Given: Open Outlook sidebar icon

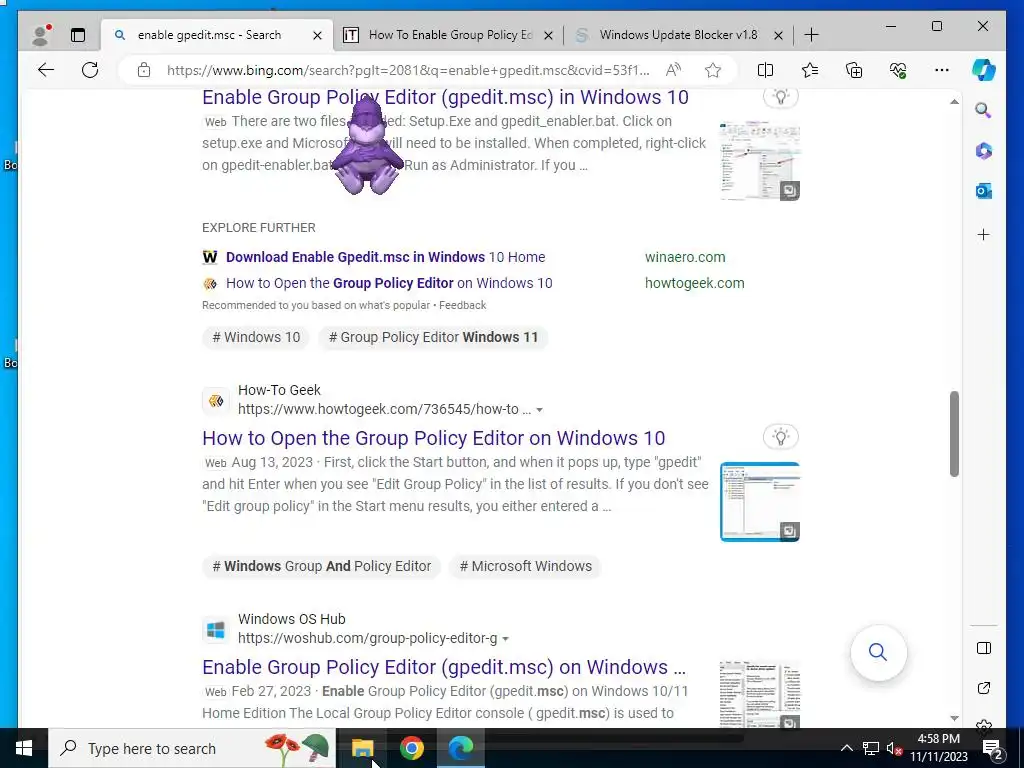Looking at the screenshot, I should (x=984, y=191).
